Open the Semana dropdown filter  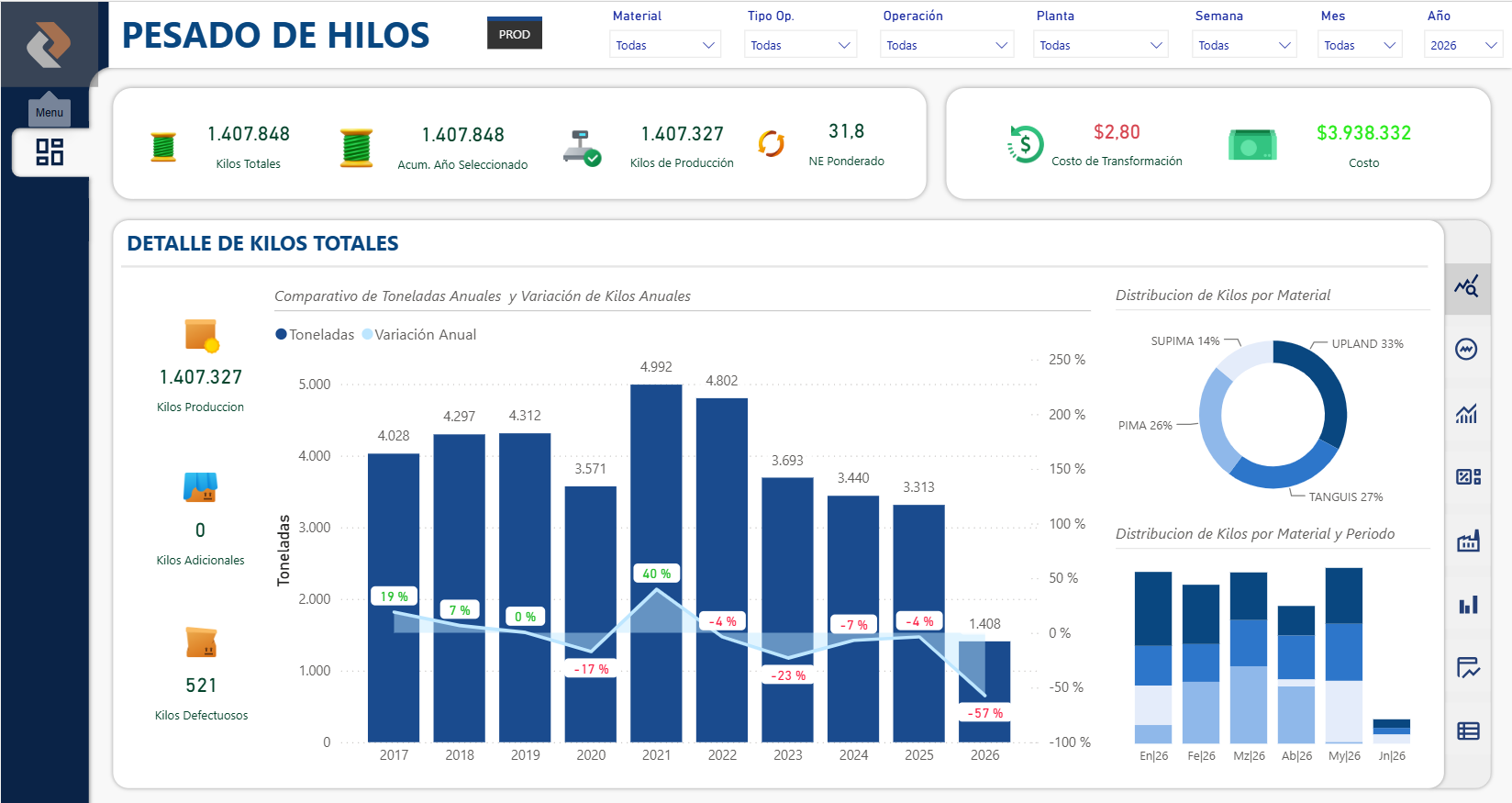click(1245, 45)
